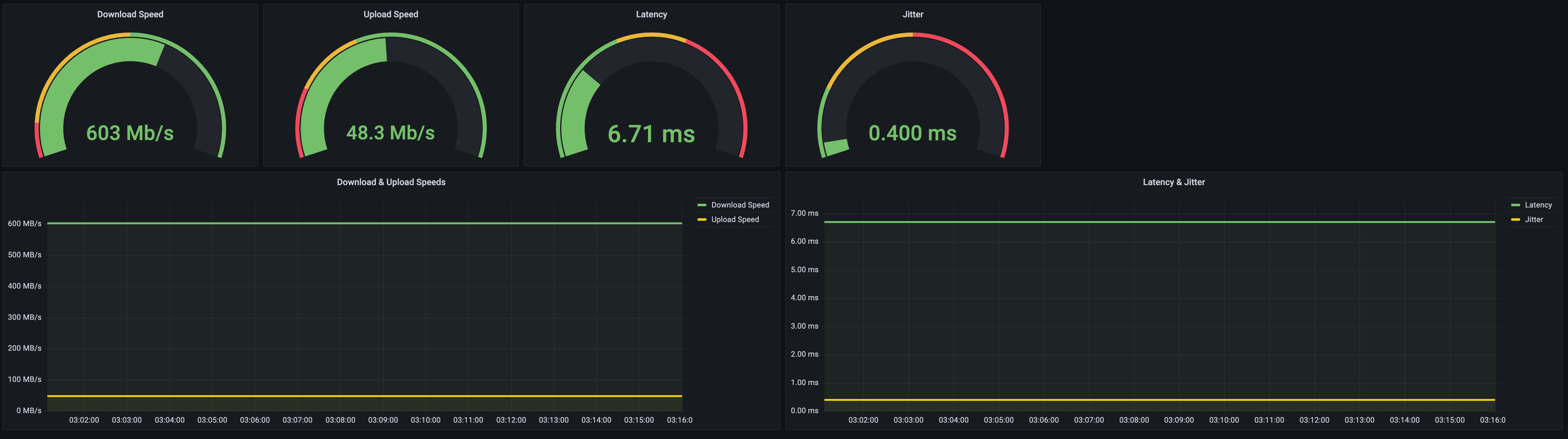1568x439 pixels.
Task: Click the green download speed graph line
Action: [x=365, y=223]
